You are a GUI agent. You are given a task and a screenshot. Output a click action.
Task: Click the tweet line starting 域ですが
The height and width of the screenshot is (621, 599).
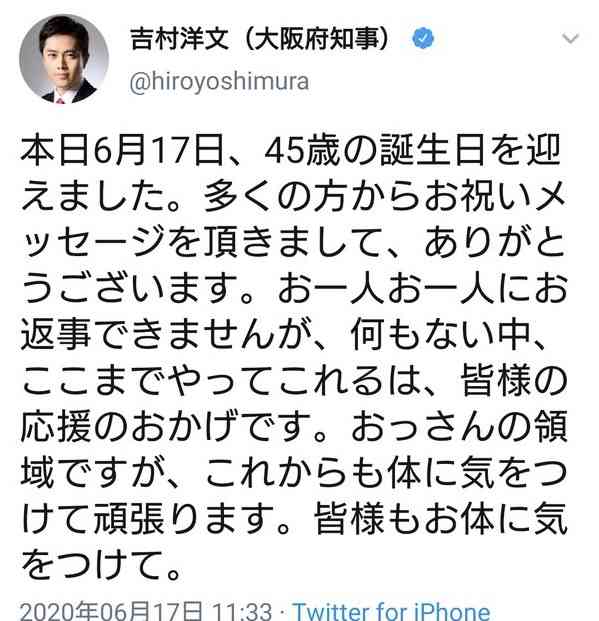[294, 472]
